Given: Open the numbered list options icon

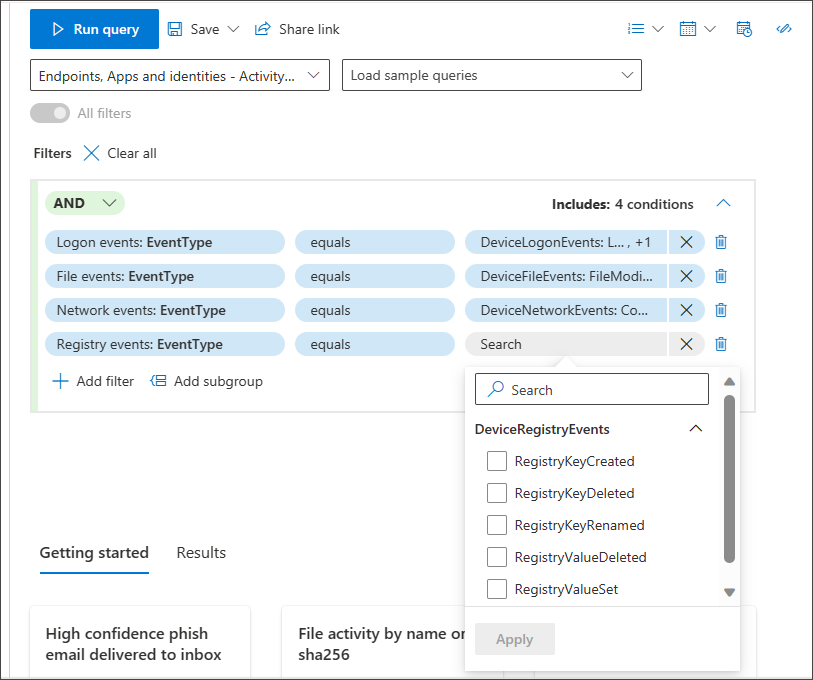Looking at the screenshot, I should (636, 29).
